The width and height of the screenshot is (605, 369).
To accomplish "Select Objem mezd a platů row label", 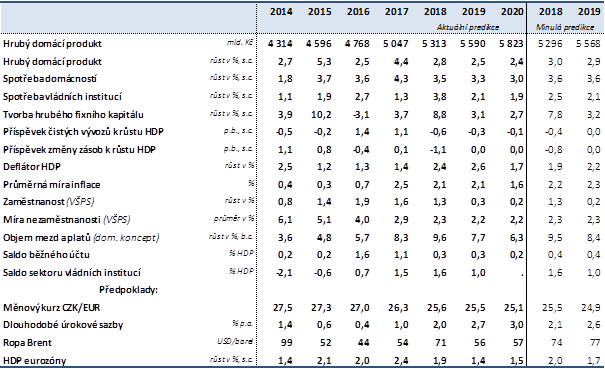I will 81,237.
